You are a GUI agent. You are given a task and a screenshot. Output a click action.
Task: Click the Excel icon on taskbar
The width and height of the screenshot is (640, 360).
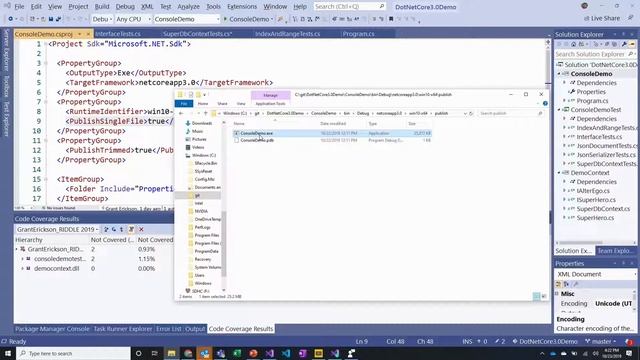[x=237, y=353]
